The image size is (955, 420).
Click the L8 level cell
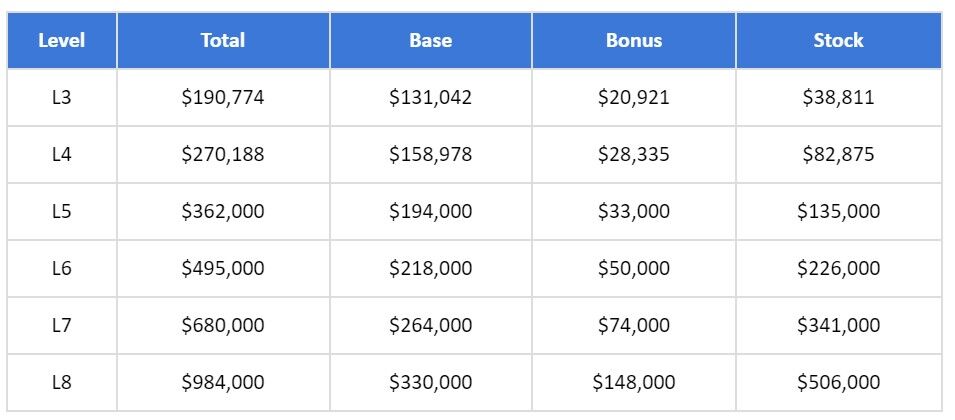62,382
